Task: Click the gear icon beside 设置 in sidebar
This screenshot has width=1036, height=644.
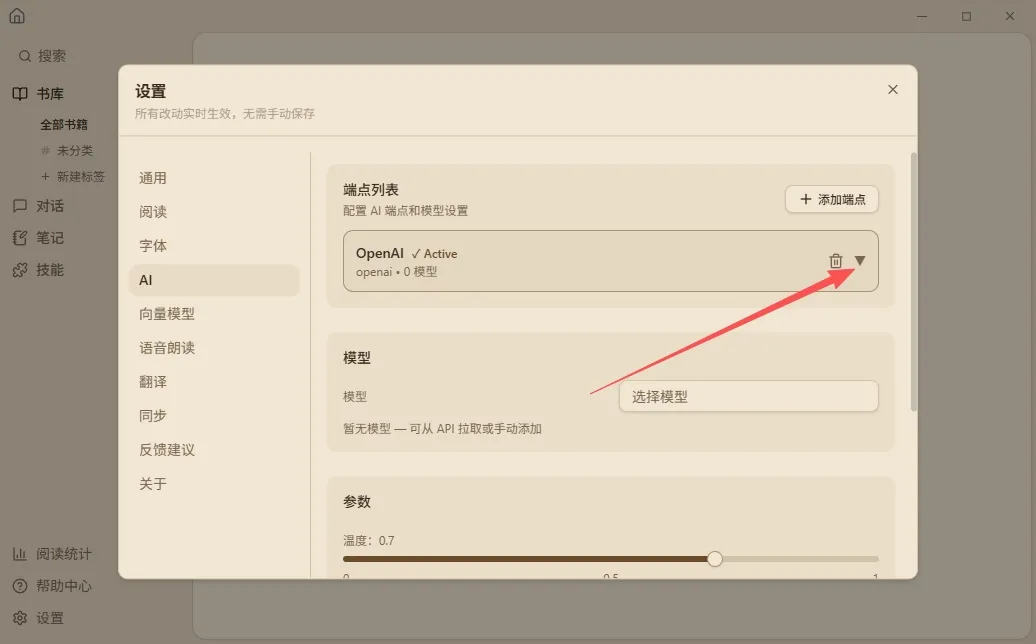Action: point(20,618)
